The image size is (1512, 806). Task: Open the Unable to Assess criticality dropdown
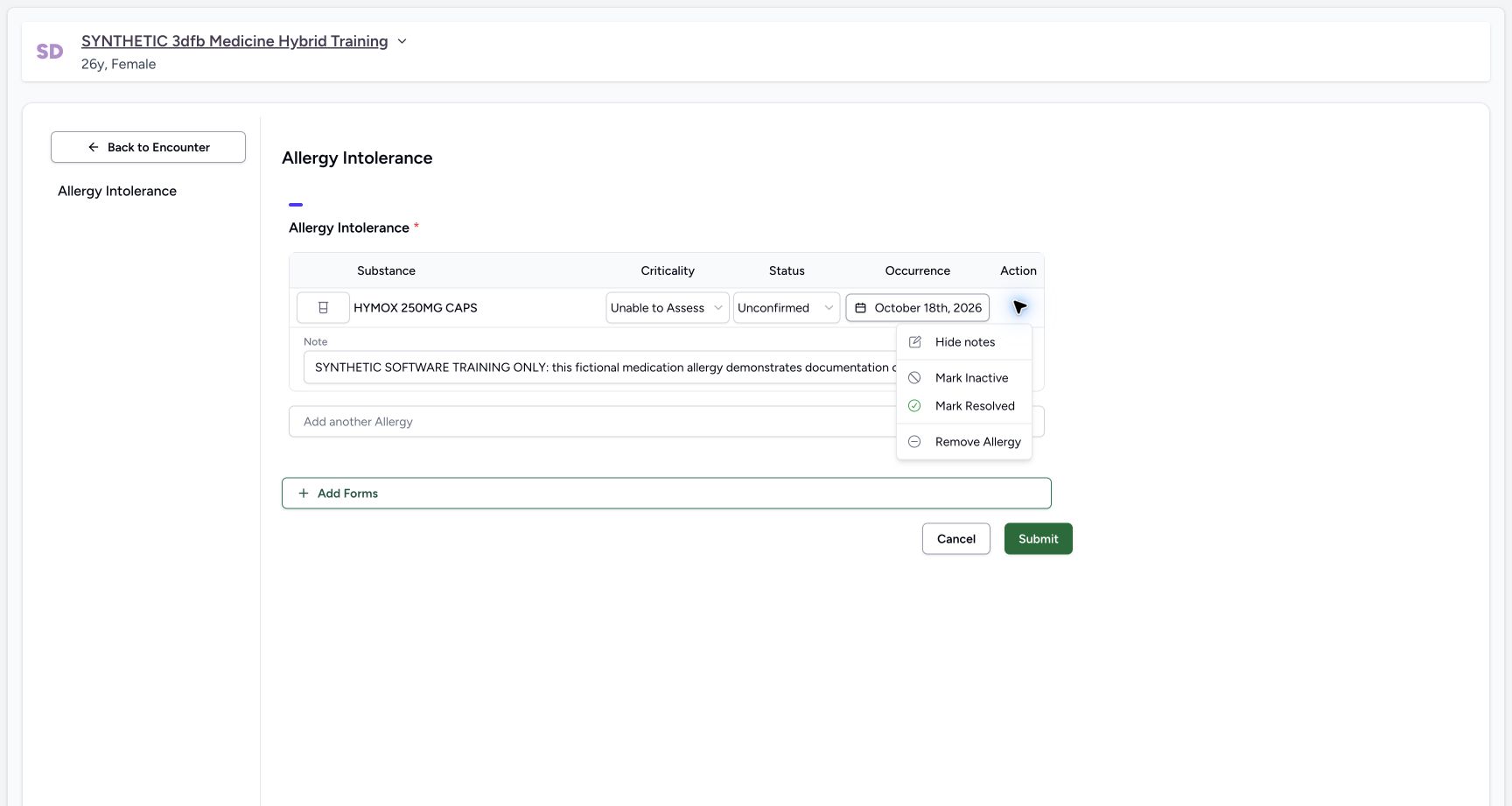pyautogui.click(x=668, y=308)
